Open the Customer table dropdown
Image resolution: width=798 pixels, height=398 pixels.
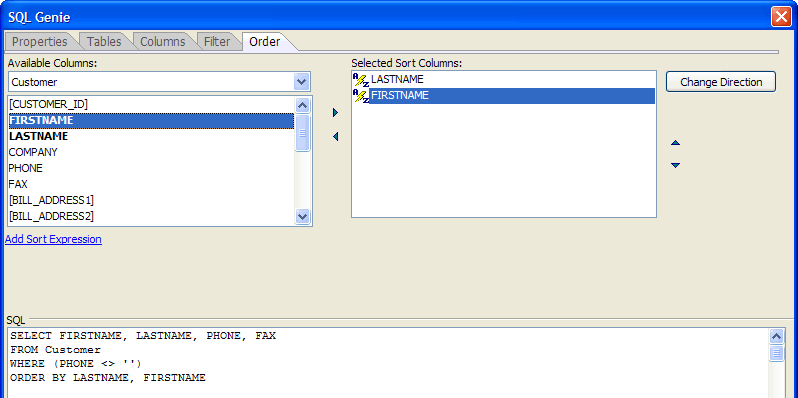click(x=302, y=81)
